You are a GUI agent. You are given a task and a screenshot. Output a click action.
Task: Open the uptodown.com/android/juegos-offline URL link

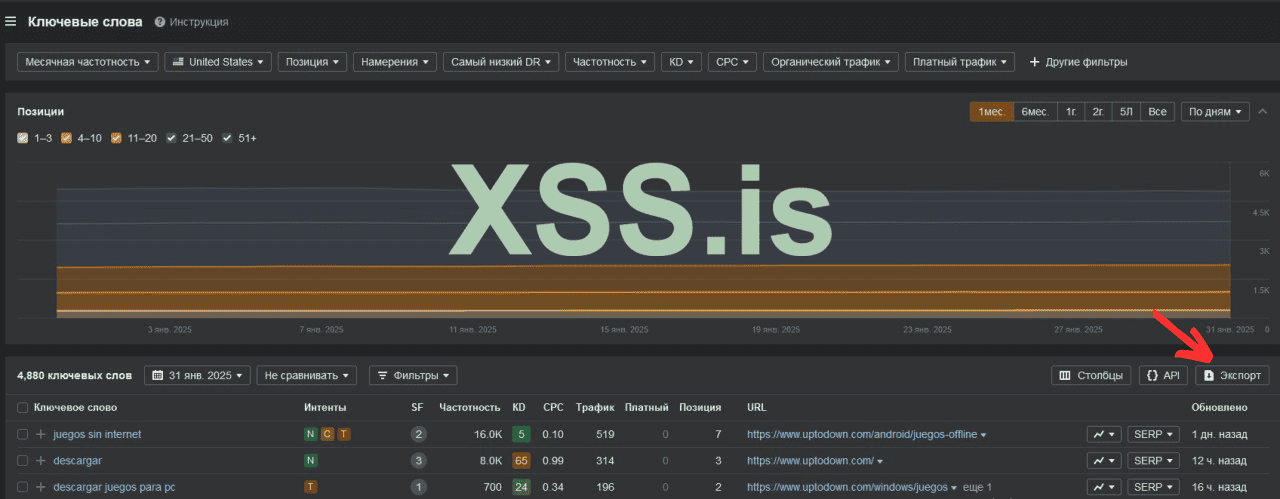point(861,434)
